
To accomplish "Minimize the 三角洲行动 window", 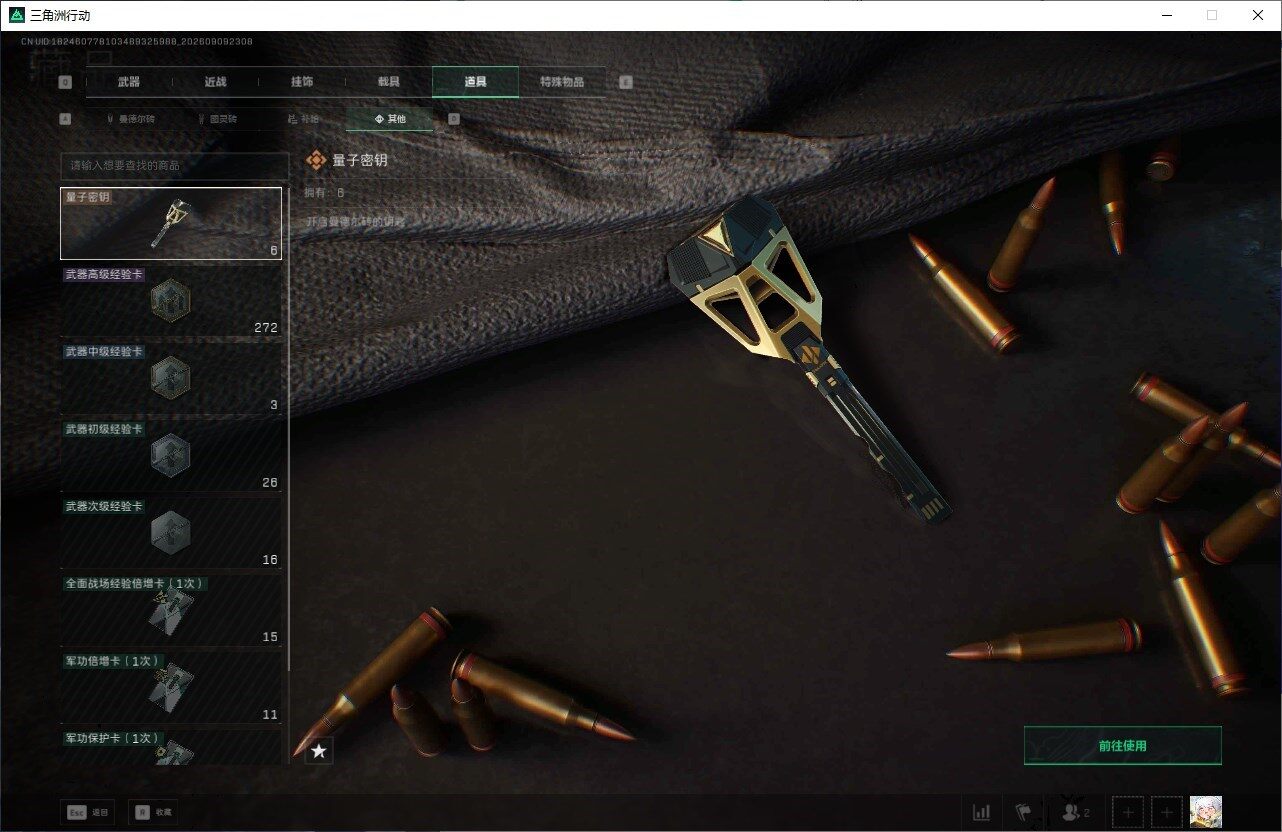I will coord(1166,15).
